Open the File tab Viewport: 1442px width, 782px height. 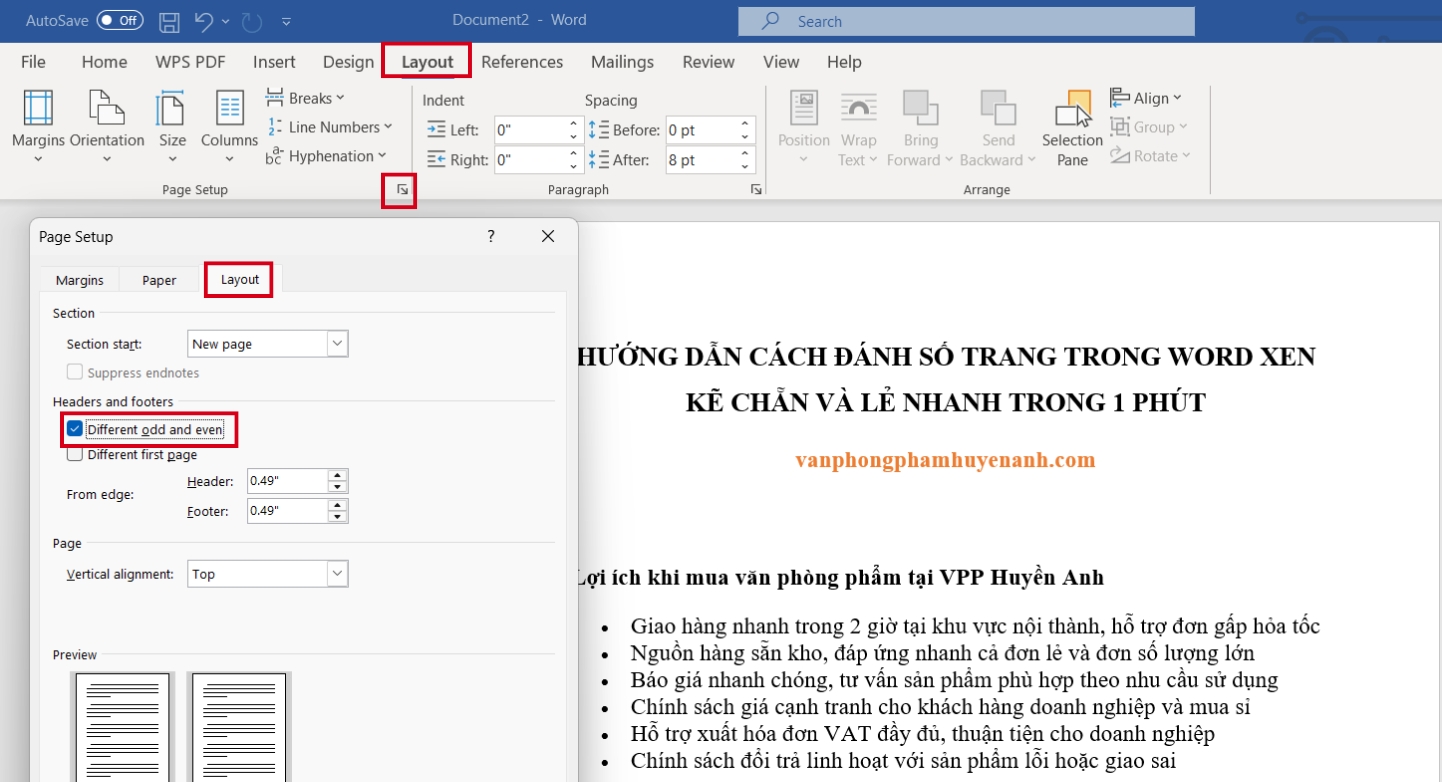coord(33,62)
